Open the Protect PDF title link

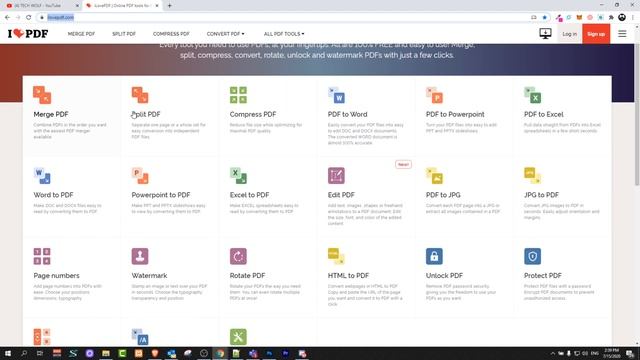tap(542, 276)
